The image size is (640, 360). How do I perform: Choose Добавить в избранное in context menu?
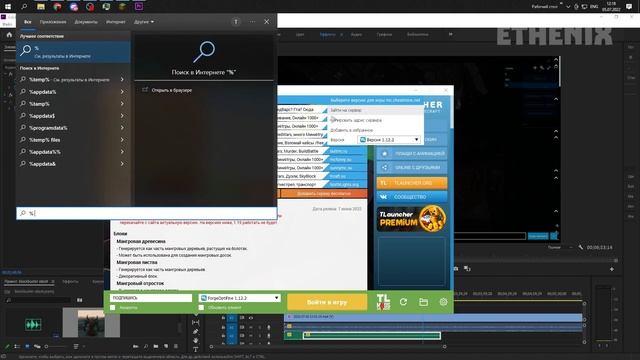(x=351, y=130)
